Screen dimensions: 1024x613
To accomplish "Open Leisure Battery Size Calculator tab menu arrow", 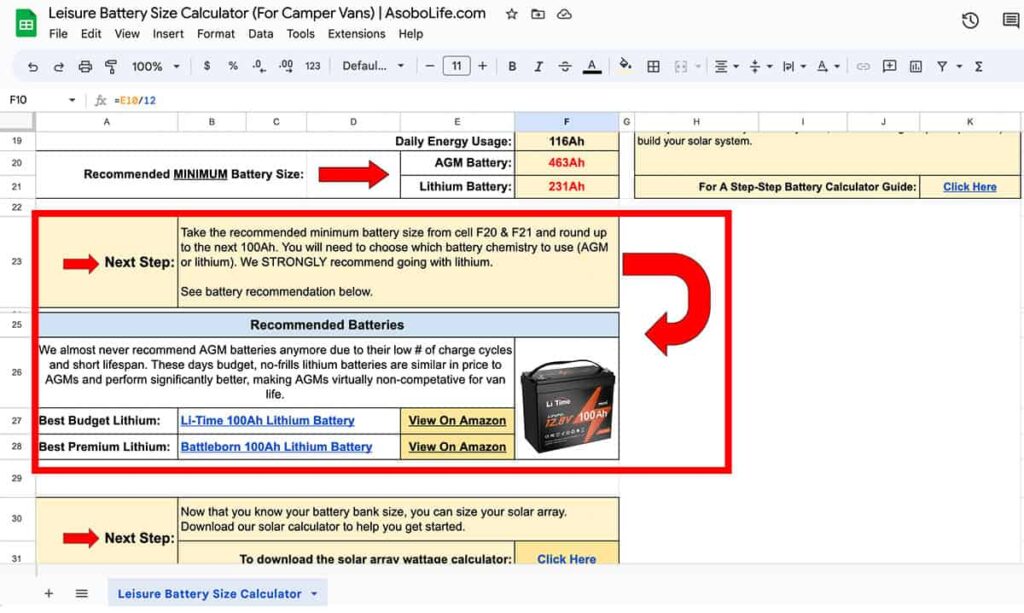I will click(314, 593).
